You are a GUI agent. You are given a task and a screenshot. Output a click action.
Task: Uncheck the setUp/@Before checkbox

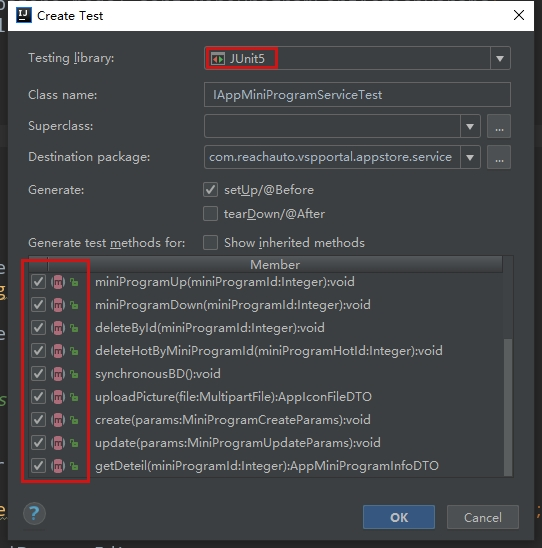[210, 190]
